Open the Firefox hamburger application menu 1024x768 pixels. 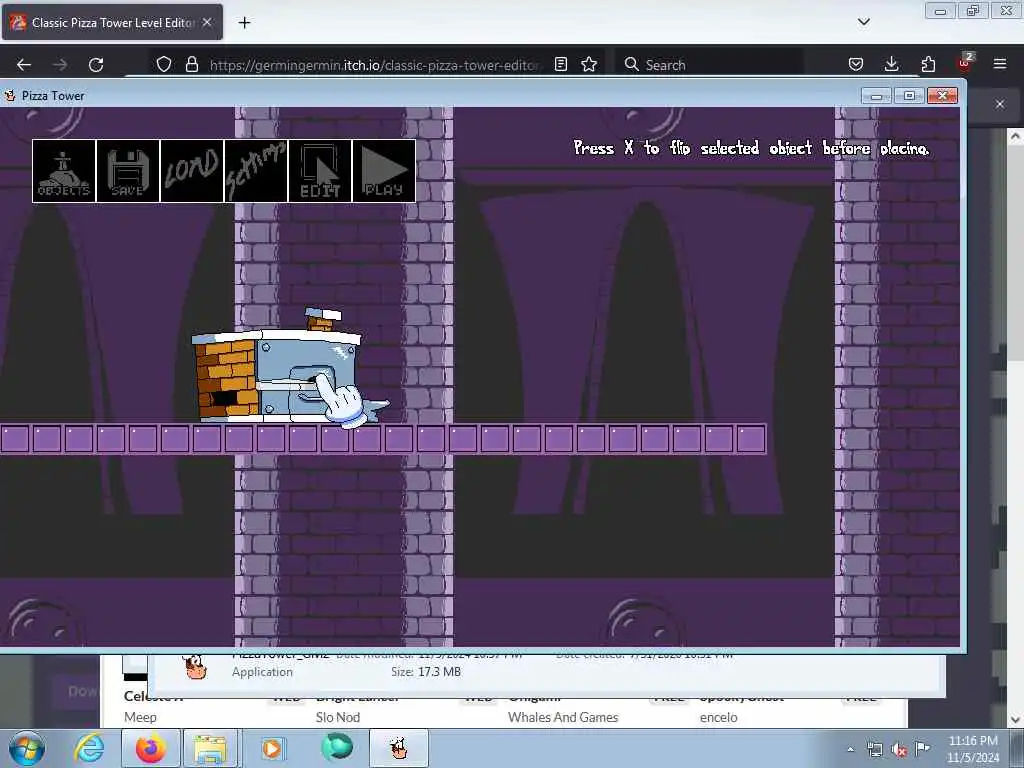pyautogui.click(x=1000, y=64)
